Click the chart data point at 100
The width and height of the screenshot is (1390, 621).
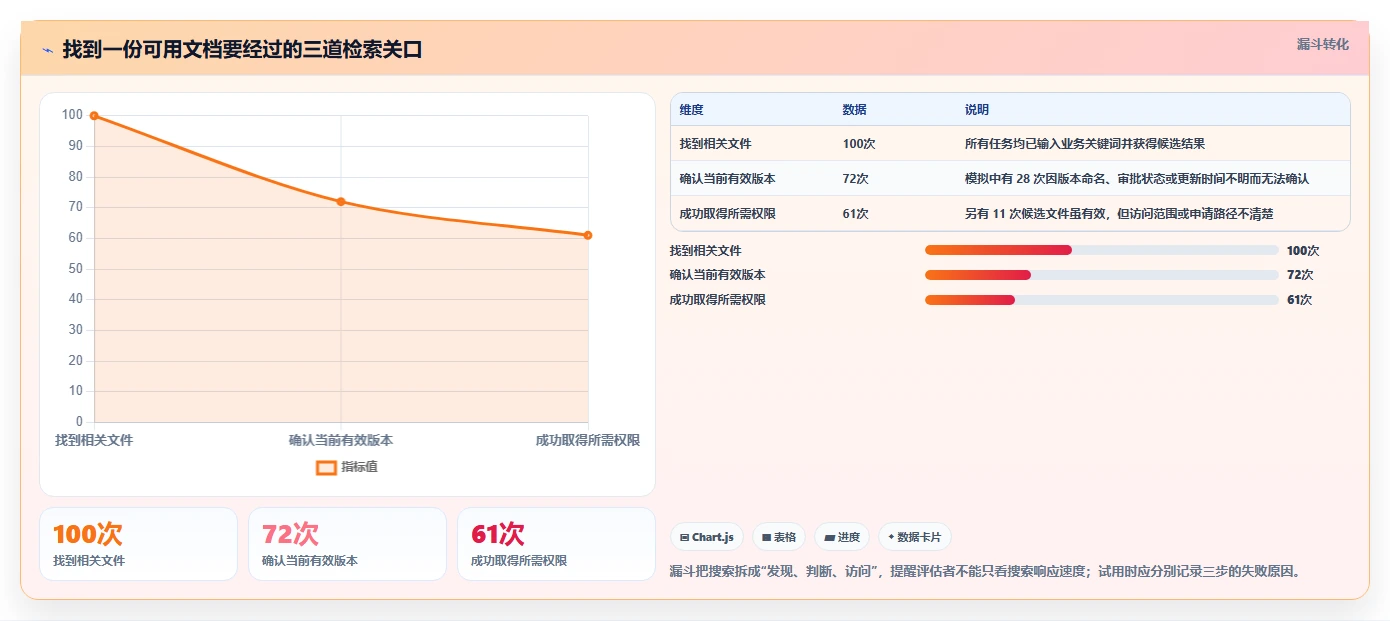point(94,116)
